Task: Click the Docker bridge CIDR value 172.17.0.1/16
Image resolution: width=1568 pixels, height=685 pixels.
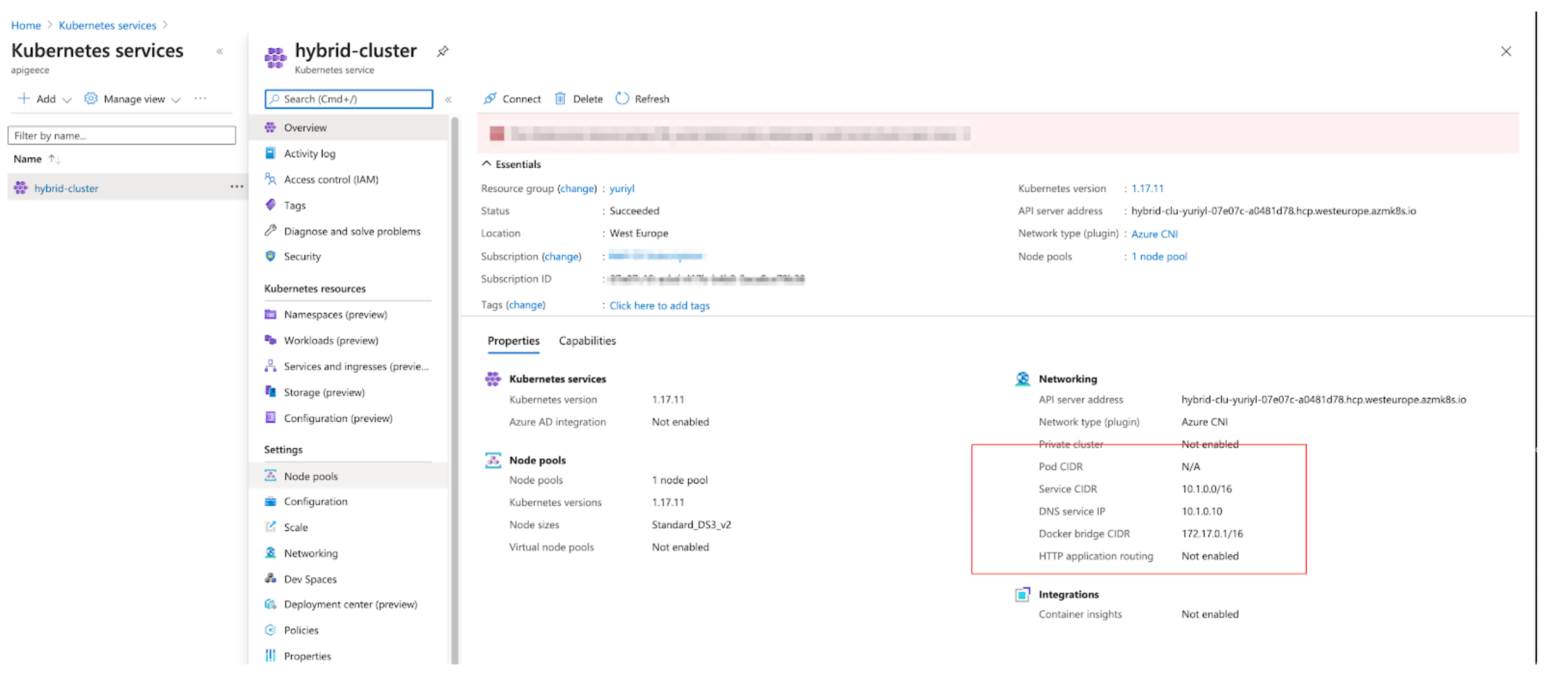Action: 1212,534
